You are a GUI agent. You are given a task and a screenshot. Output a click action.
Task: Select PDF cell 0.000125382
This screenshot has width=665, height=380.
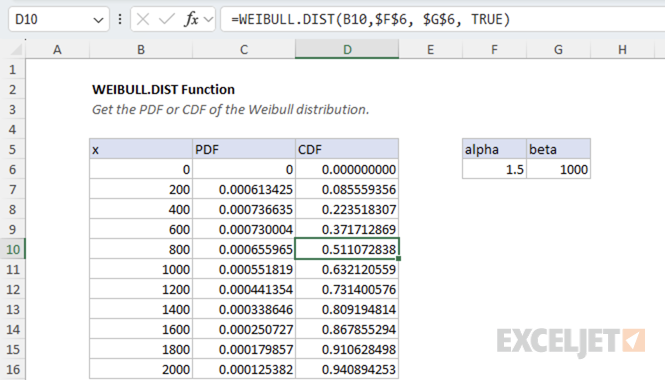[244, 369]
